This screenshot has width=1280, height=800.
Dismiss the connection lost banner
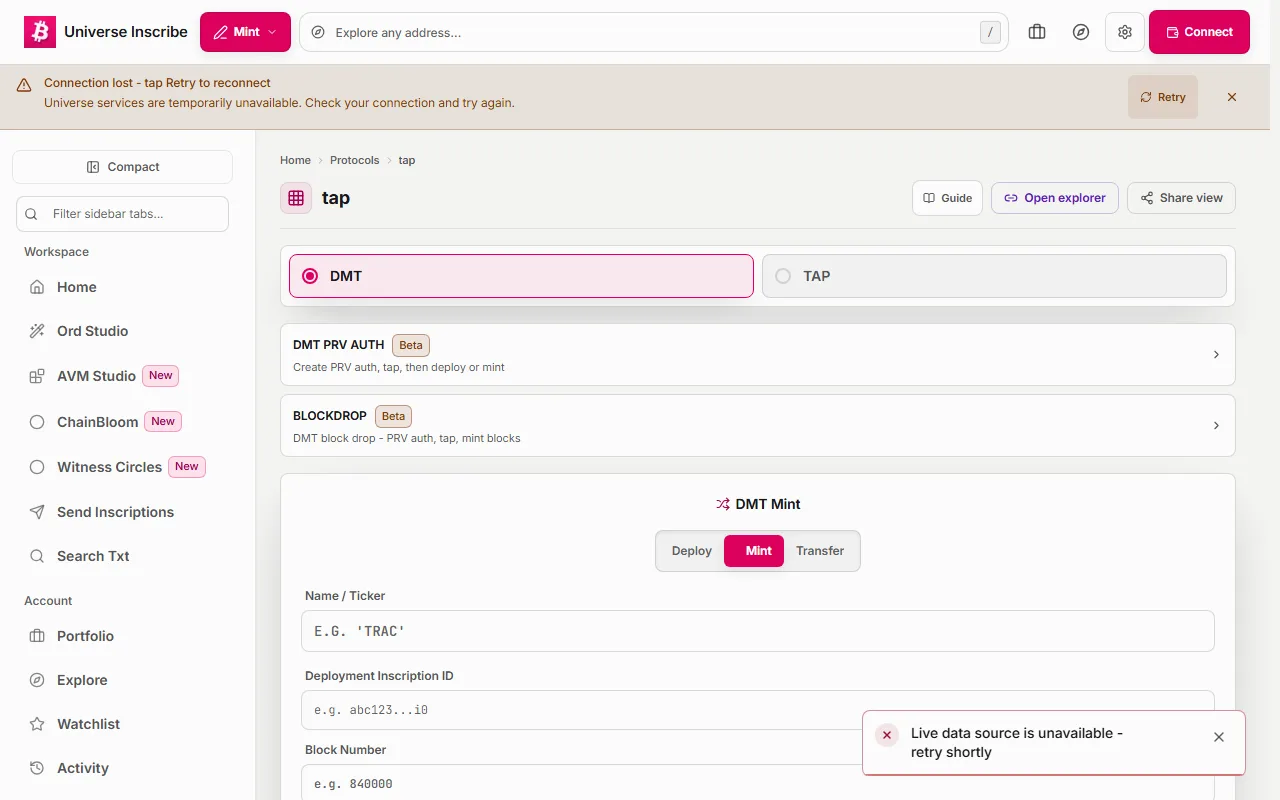(1232, 97)
